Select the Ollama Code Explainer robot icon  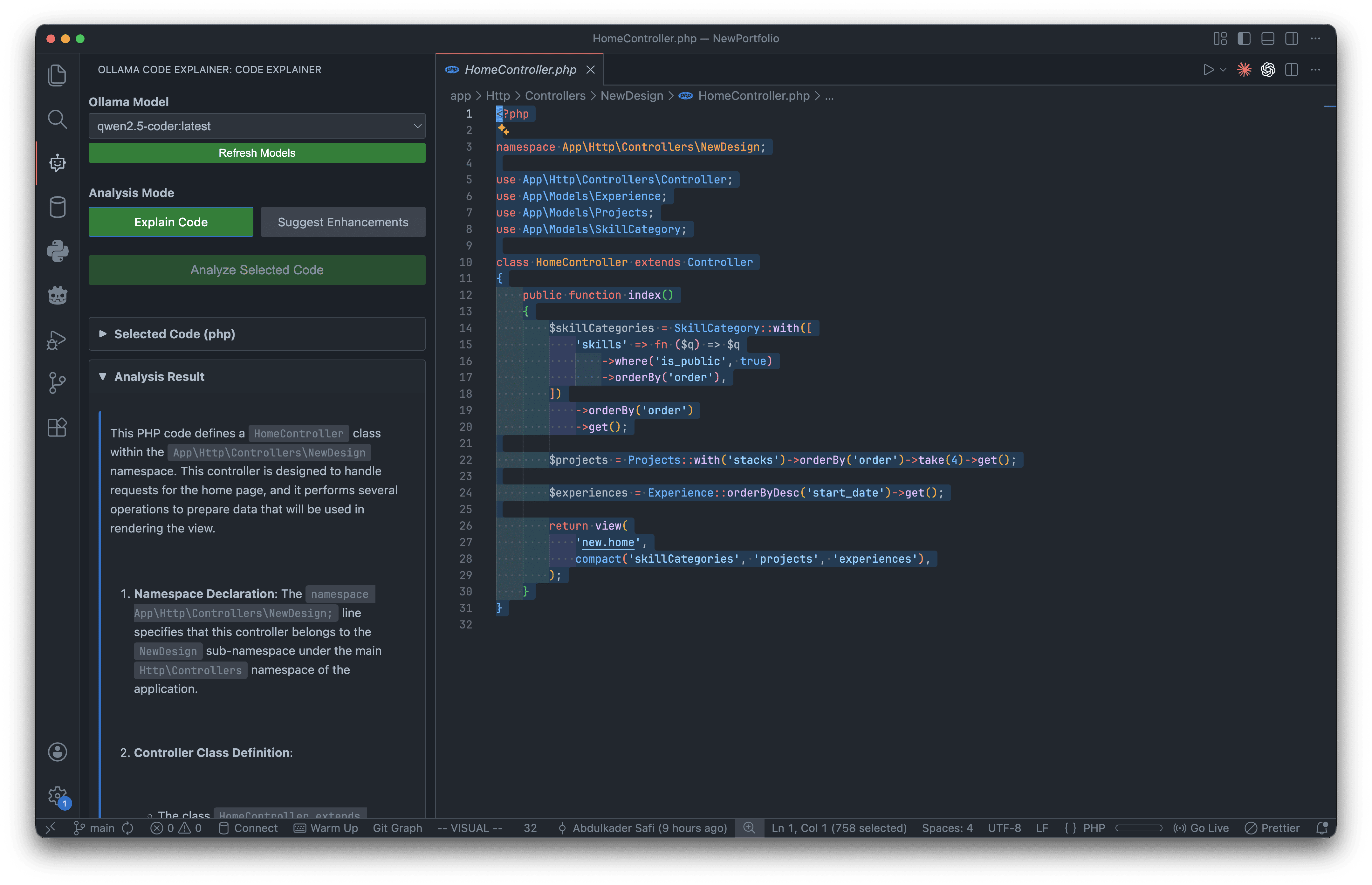click(x=58, y=163)
